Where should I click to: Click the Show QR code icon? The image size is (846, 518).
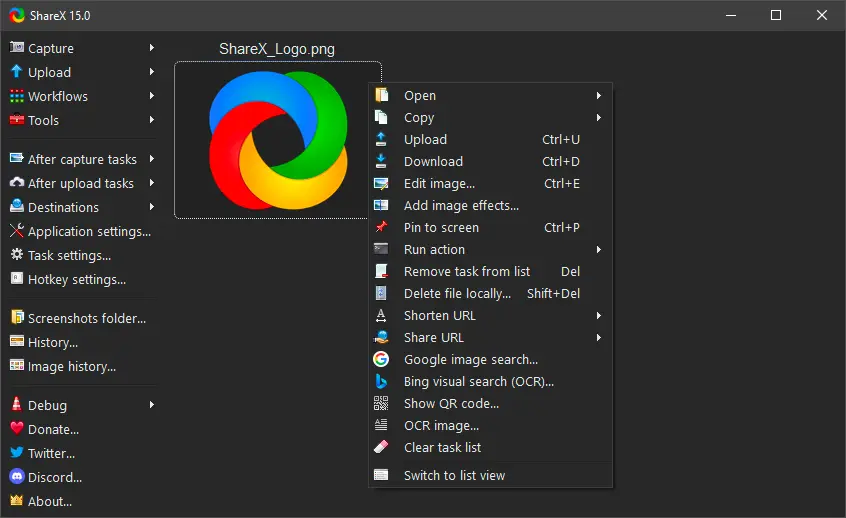(x=381, y=403)
